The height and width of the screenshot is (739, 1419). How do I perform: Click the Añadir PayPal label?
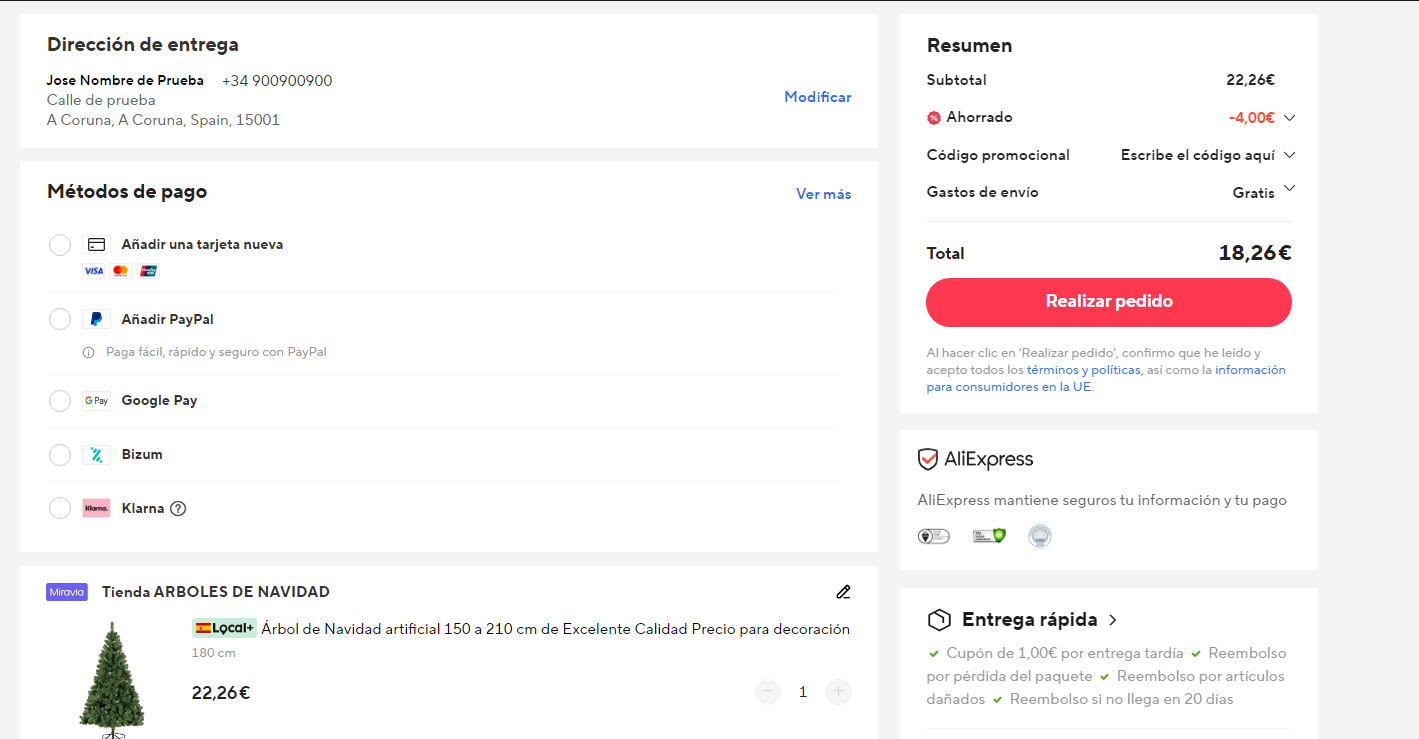(x=168, y=319)
